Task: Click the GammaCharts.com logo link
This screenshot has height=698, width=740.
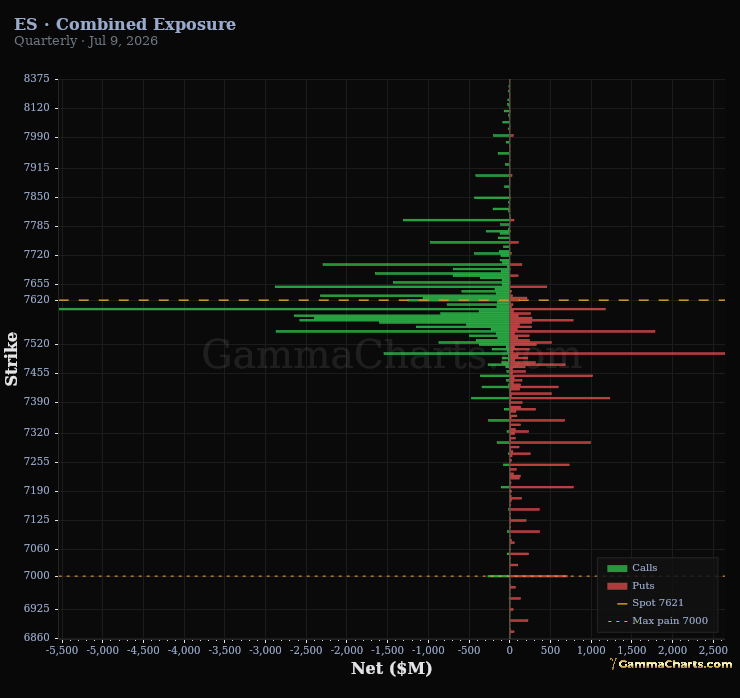Action: [675, 664]
